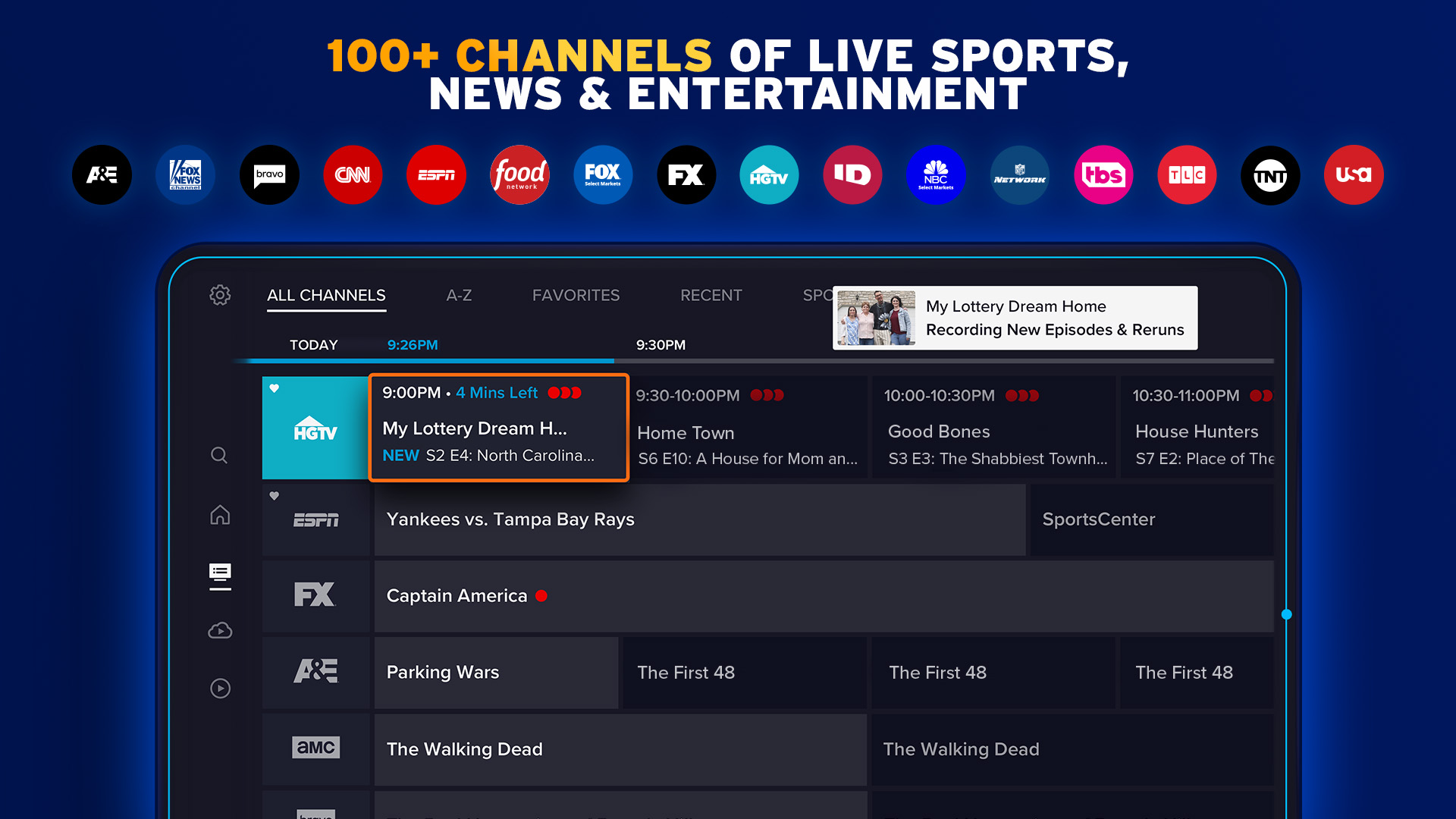The width and height of the screenshot is (1456, 819).
Task: Open the cloud DVR icon
Action: (x=219, y=630)
